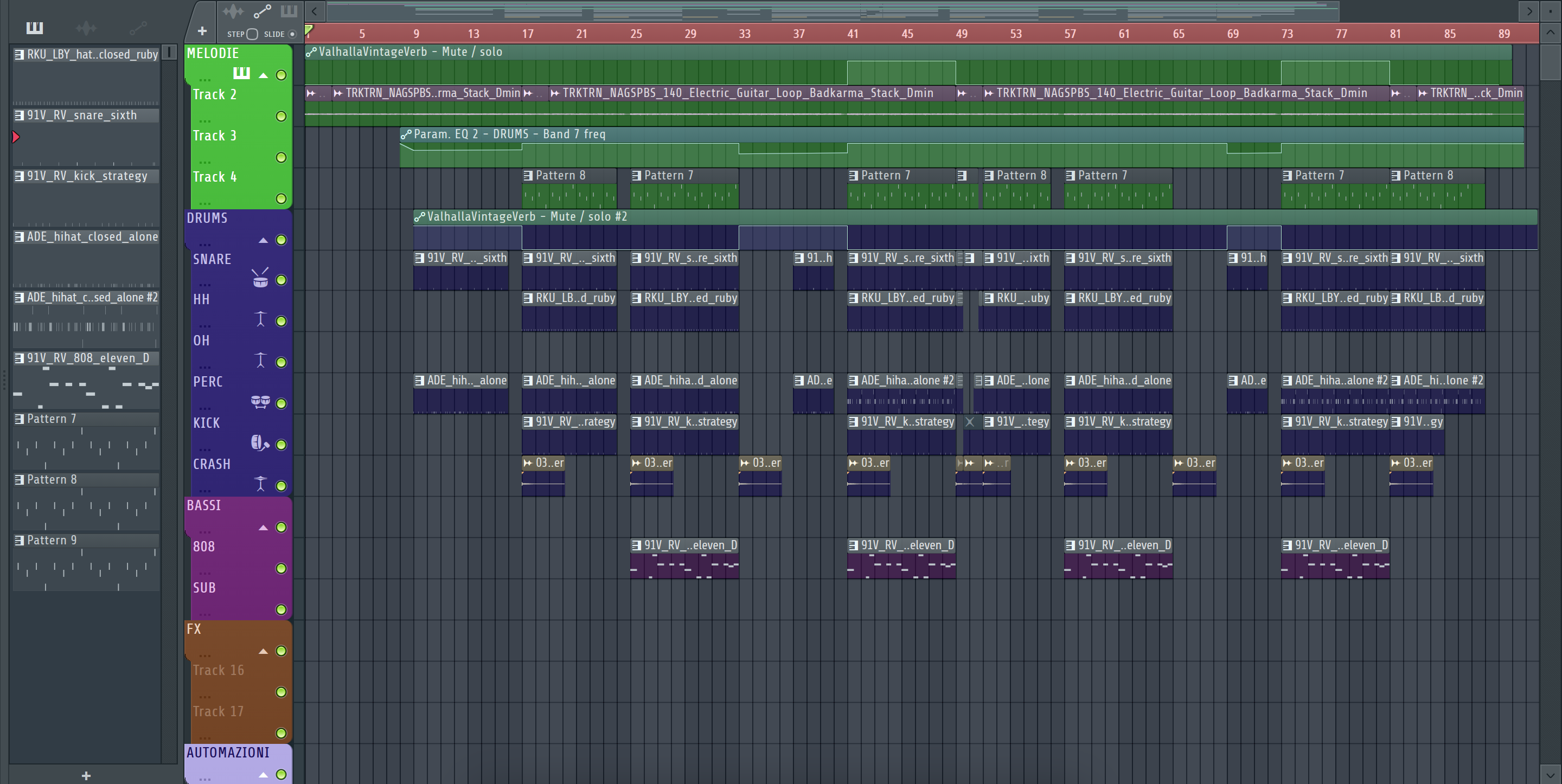
Task: Click the Track 4 header name
Action: (x=215, y=177)
